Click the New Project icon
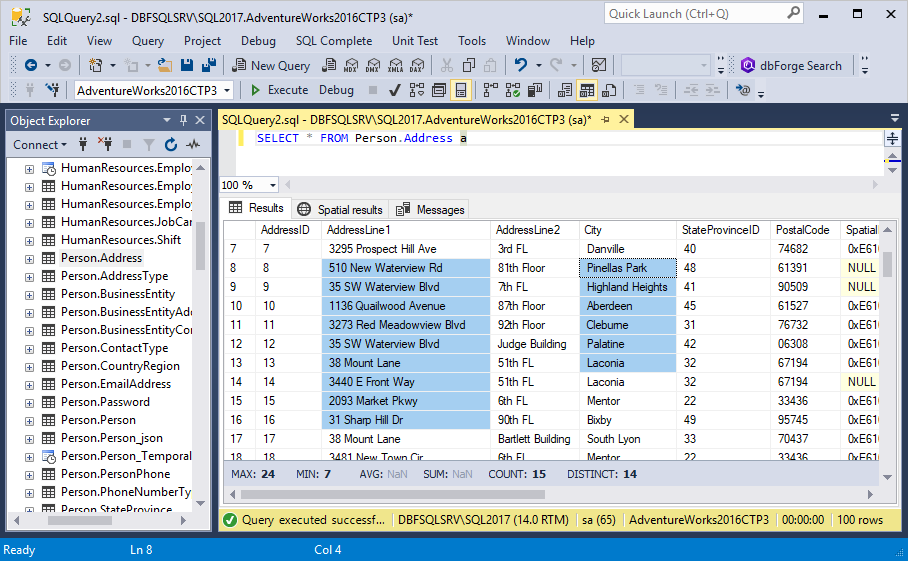Screen dimensions: 908x561 (x=96, y=65)
